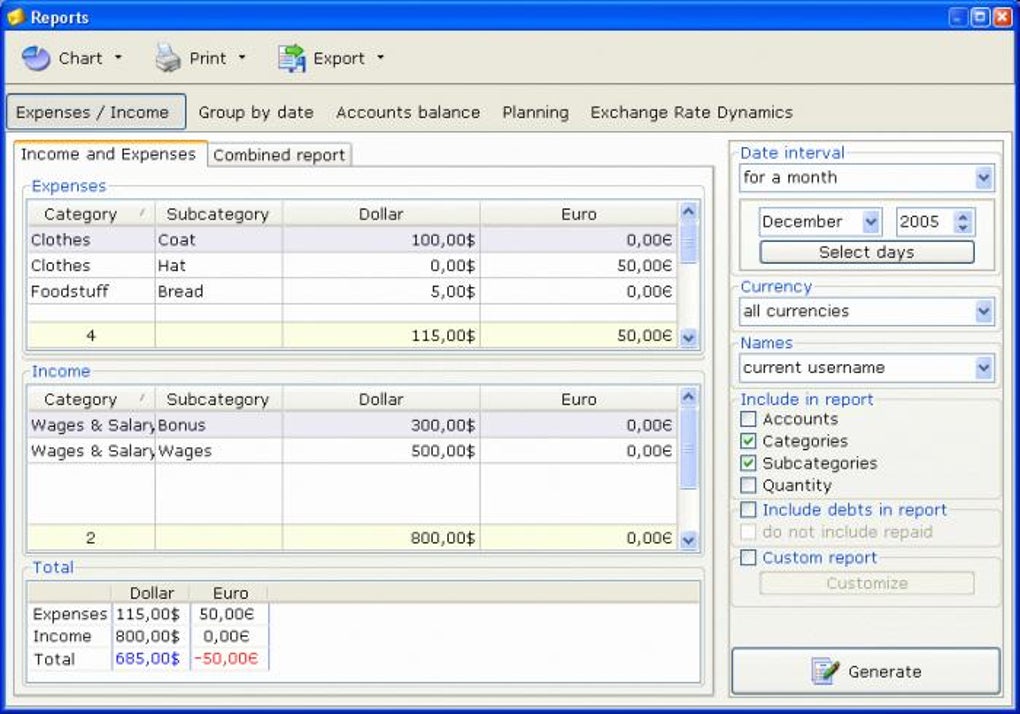Click the 800,00$ income sum cell

(381, 538)
